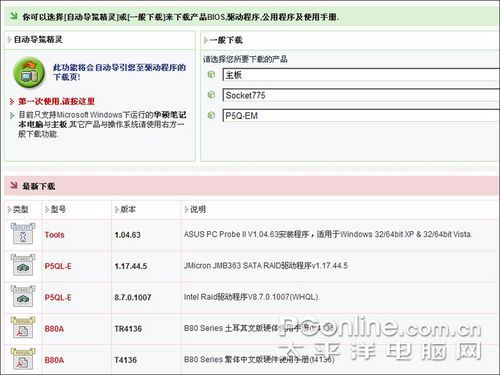The width and height of the screenshot is (500, 375).
Task: Click the auto-navigation wizard green icon
Action: (29, 73)
